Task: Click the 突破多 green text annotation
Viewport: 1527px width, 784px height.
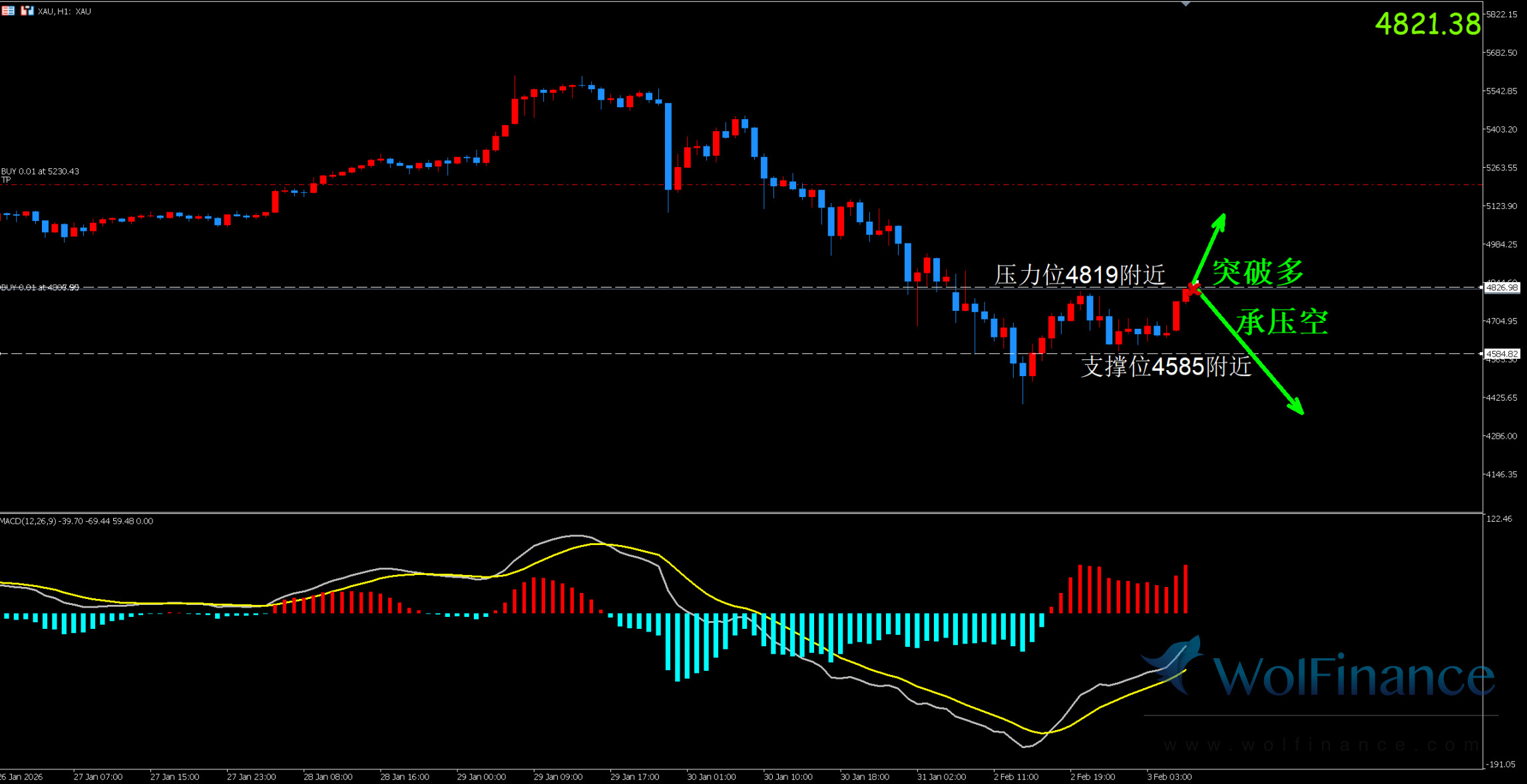Action: coord(1257,272)
